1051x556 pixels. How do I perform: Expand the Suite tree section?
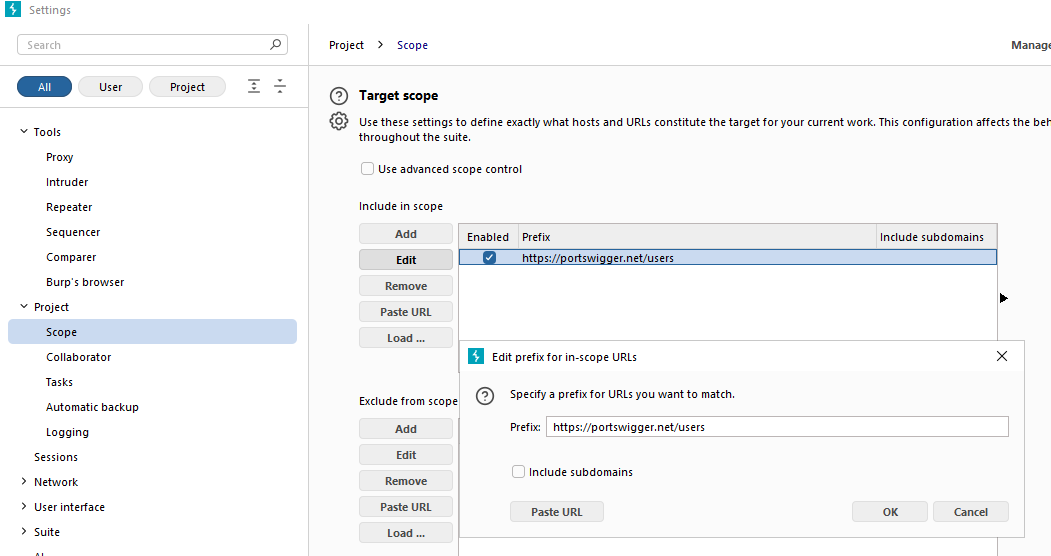24,531
